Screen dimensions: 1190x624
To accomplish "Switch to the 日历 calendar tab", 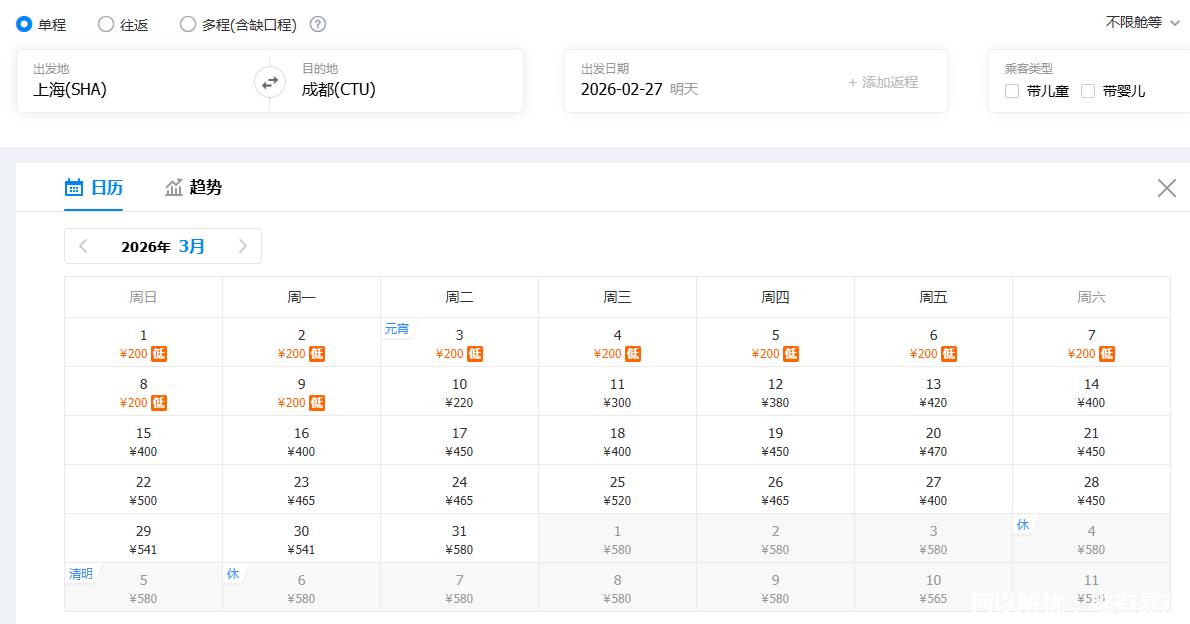I will point(94,187).
